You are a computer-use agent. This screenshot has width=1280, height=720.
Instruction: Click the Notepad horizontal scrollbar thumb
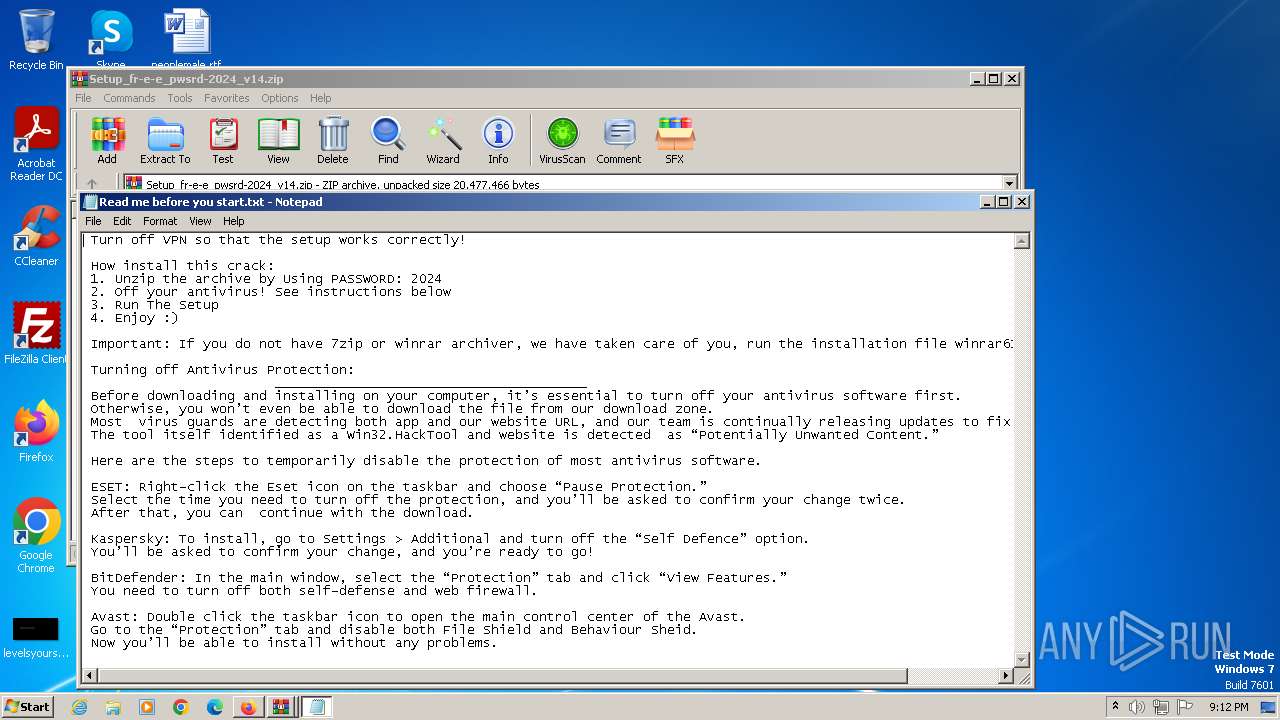[x=503, y=676]
